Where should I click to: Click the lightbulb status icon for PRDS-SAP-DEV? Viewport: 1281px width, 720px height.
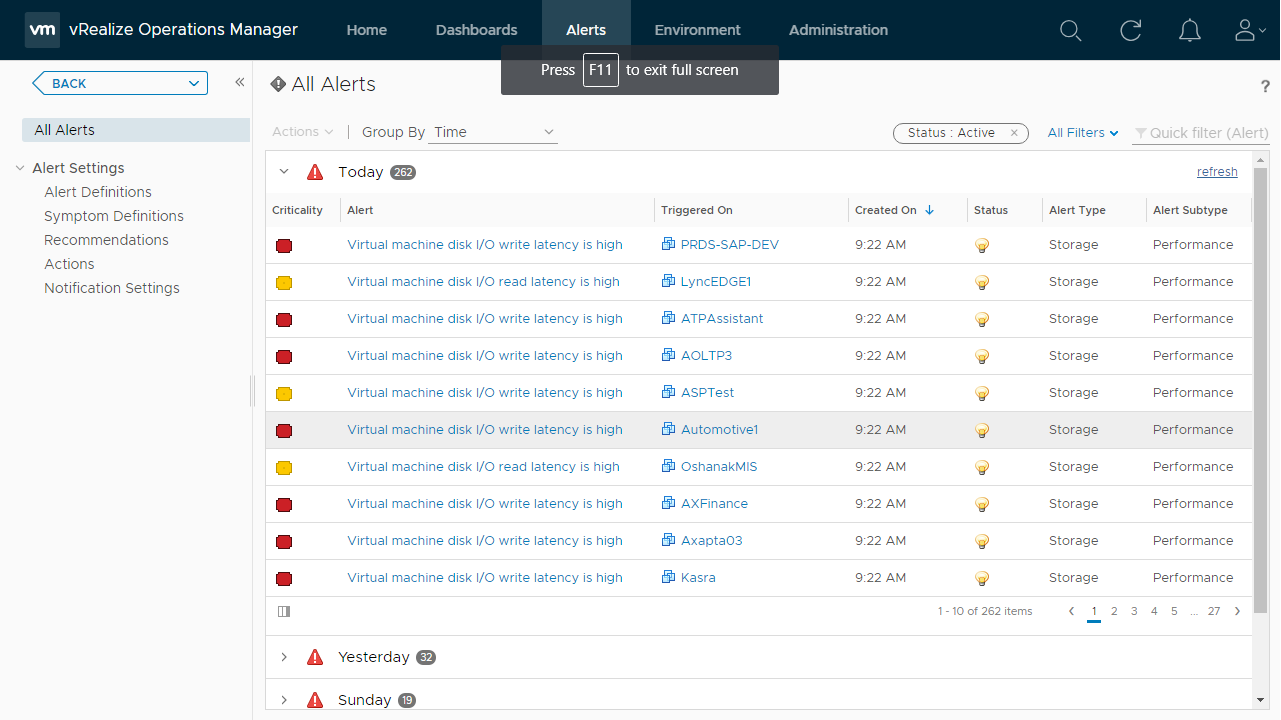pyautogui.click(x=982, y=245)
